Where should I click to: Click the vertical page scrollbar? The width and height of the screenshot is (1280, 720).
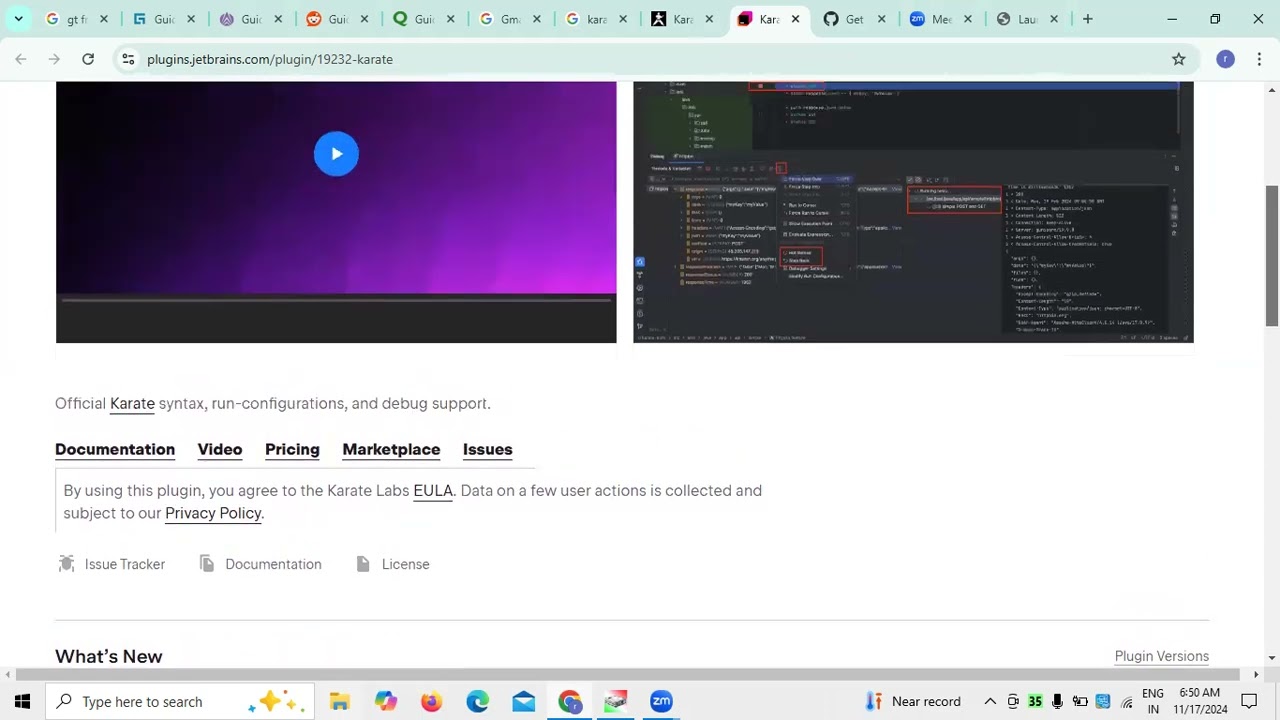point(1272,255)
